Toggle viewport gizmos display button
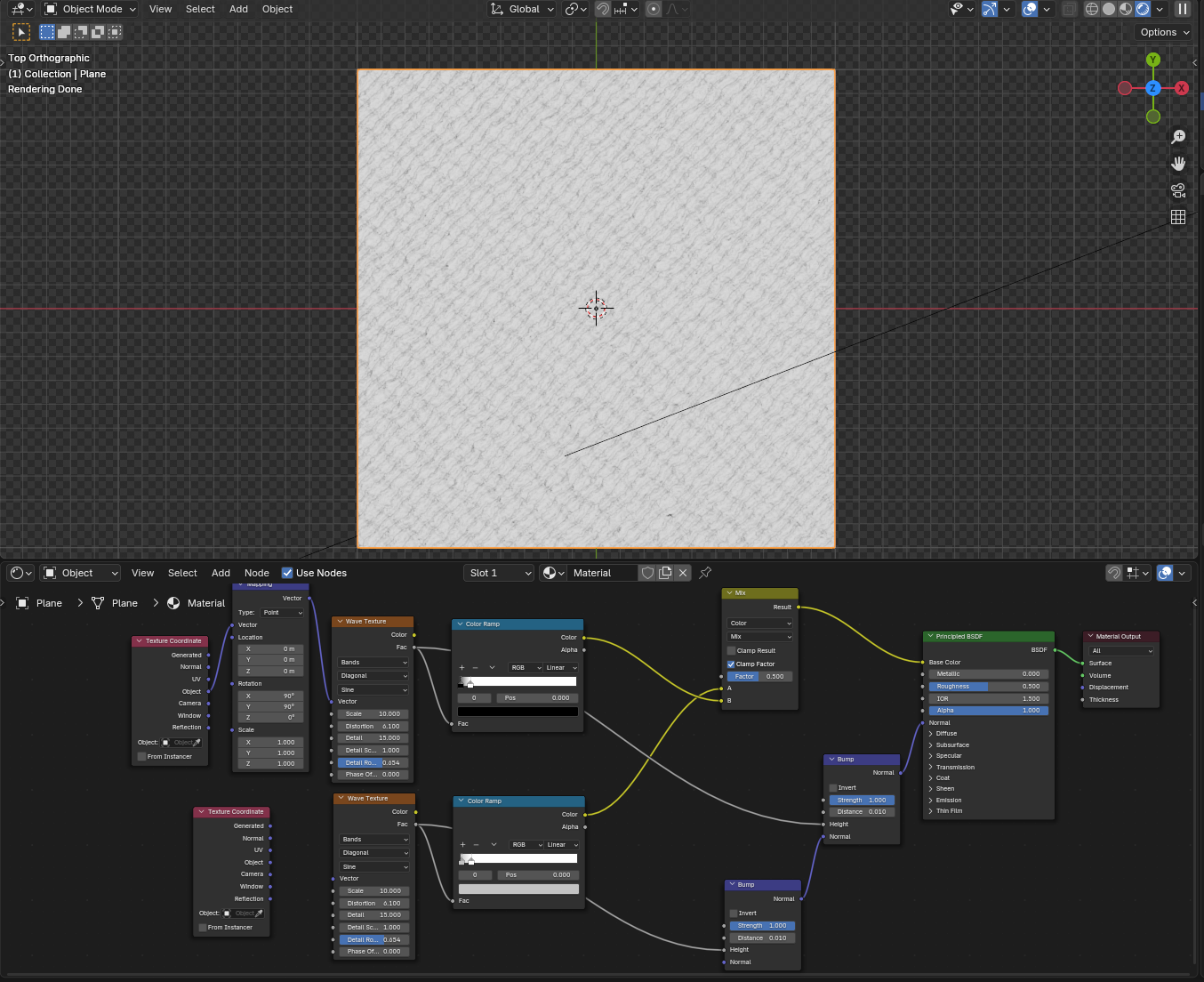 (990, 9)
